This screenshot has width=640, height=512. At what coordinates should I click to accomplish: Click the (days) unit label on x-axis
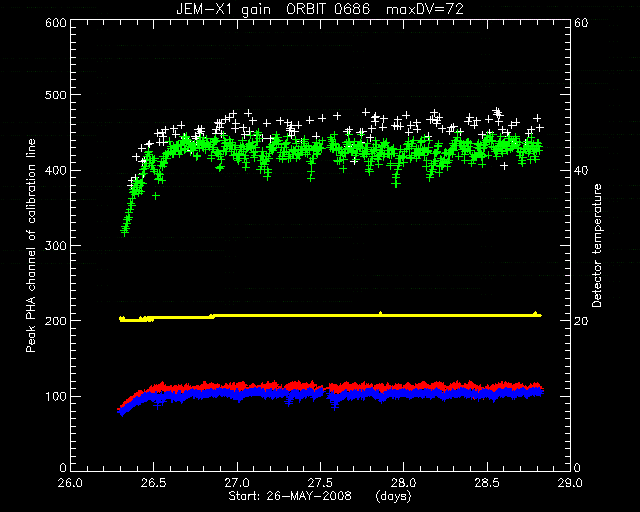pos(393,496)
